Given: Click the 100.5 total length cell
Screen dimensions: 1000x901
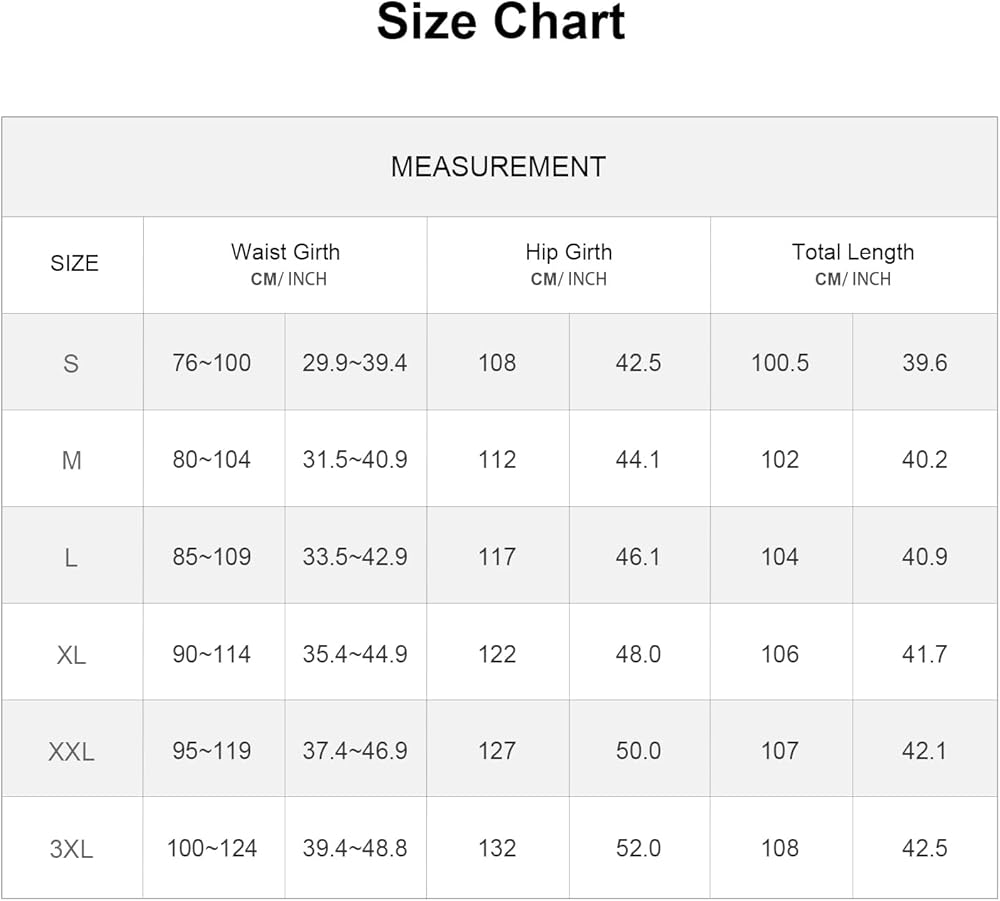Looking at the screenshot, I should [x=780, y=362].
